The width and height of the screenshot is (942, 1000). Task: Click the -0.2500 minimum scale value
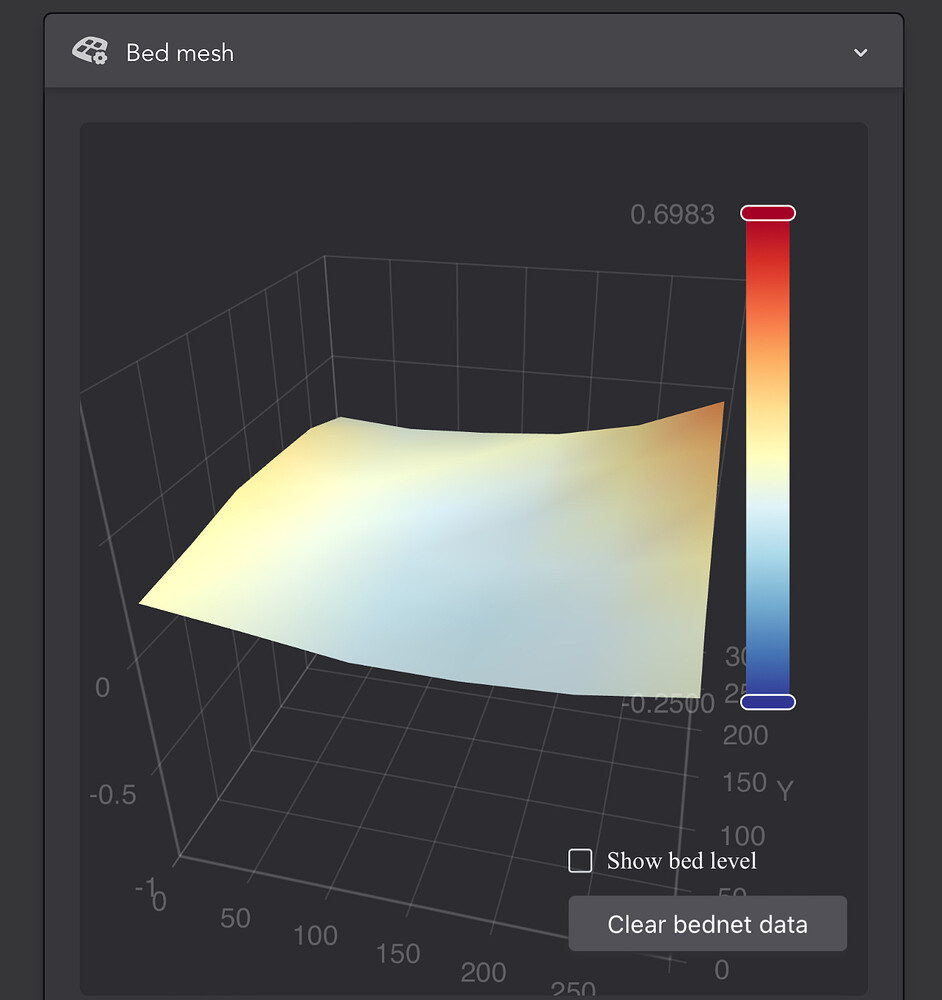668,704
